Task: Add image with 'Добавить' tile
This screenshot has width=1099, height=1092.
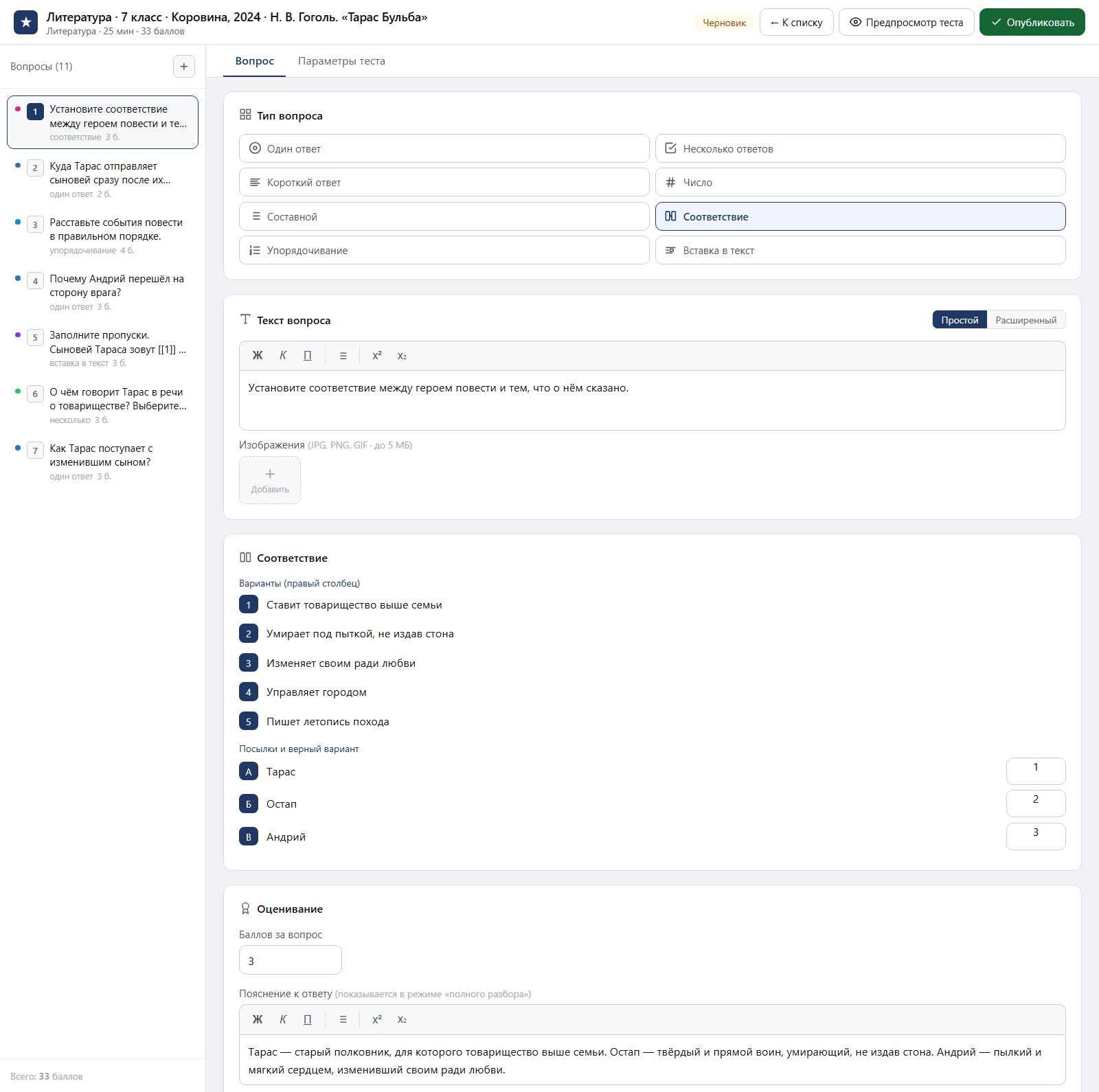Action: [x=270, y=480]
